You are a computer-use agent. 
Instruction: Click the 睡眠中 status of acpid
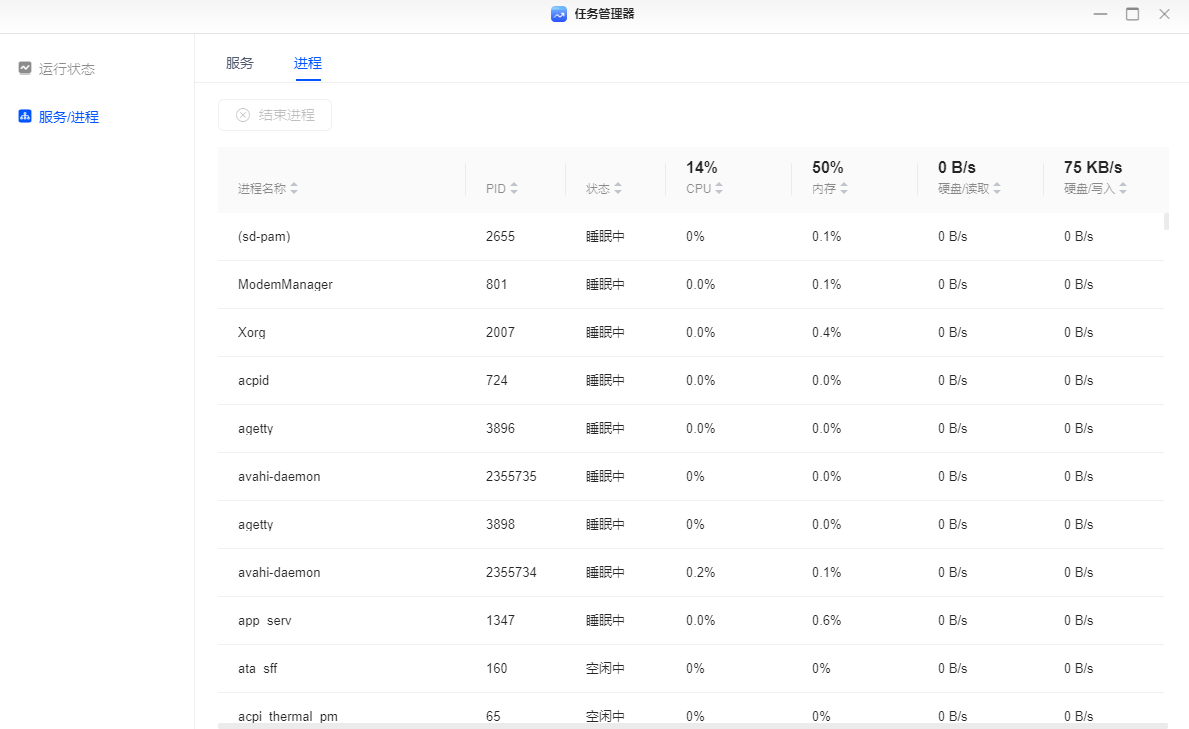point(605,380)
